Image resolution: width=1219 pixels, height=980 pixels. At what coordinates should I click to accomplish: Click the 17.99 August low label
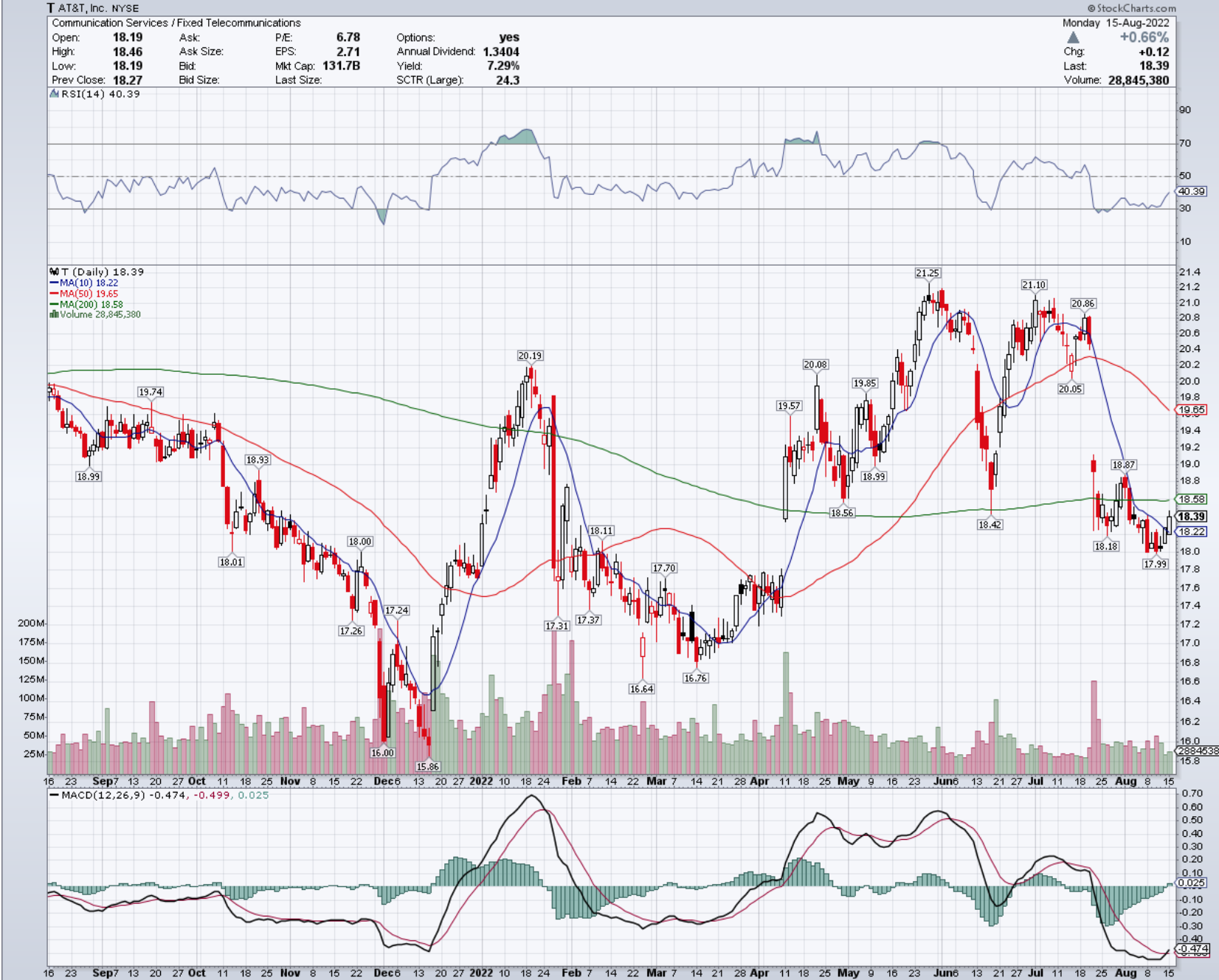coord(1155,564)
